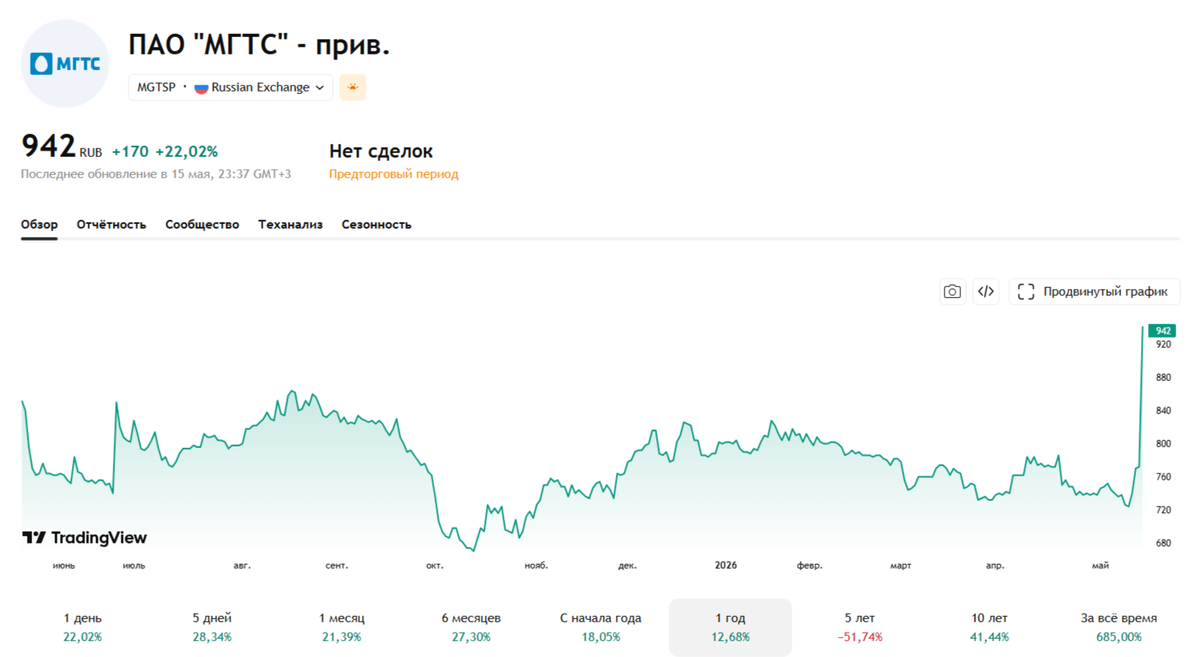
Task: Select the 1 день range
Action: [x=82, y=627]
